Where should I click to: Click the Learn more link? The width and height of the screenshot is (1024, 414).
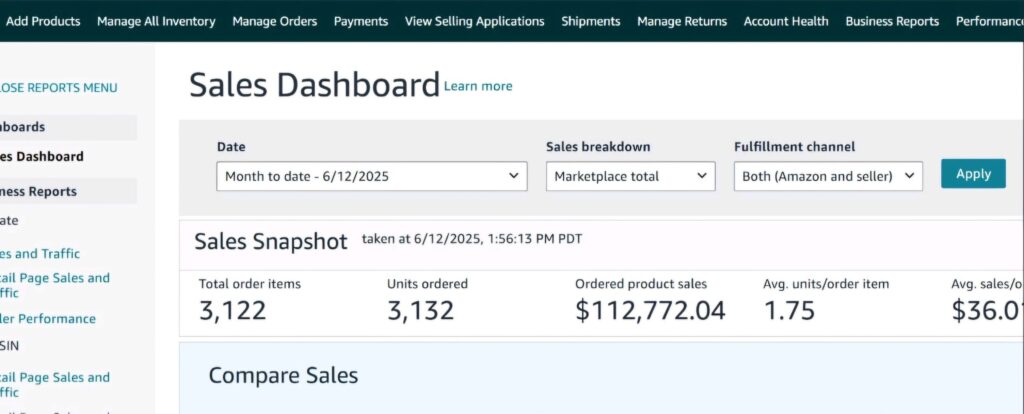click(x=478, y=87)
